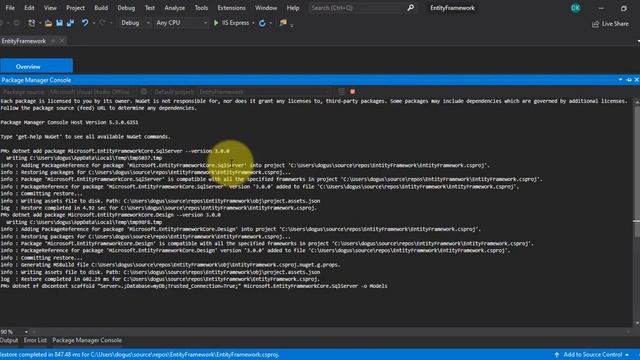Screen dimensions: 640x360
Task: Open the Extensions menu
Action: [x=231, y=8]
